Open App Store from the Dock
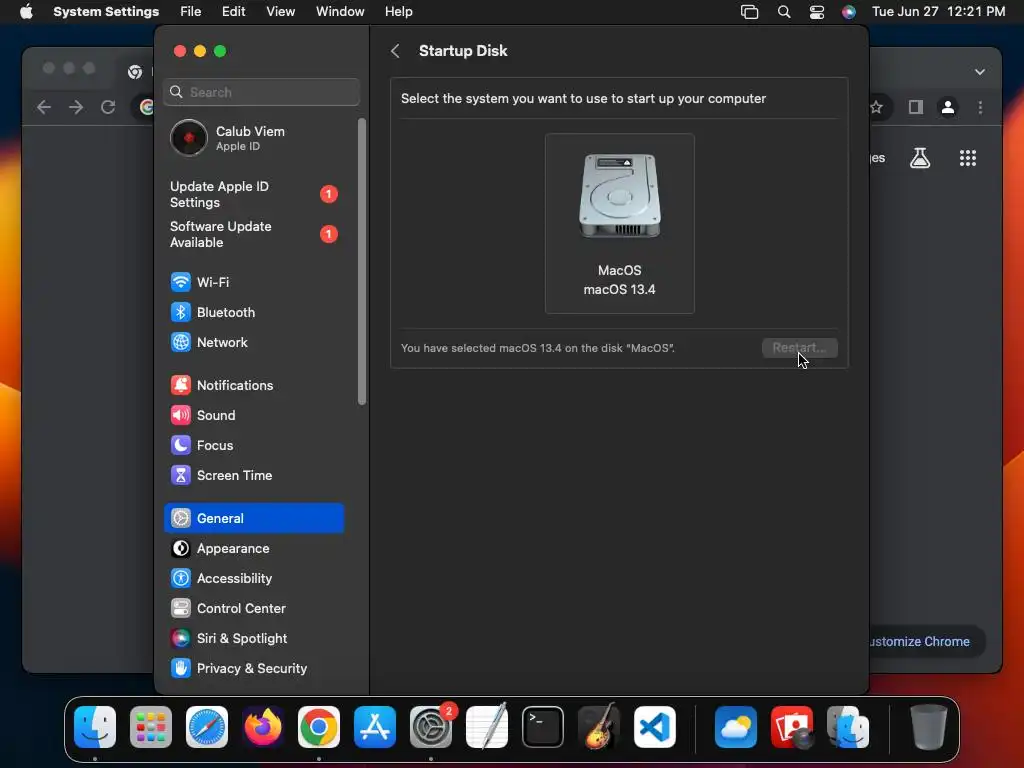 (x=375, y=727)
